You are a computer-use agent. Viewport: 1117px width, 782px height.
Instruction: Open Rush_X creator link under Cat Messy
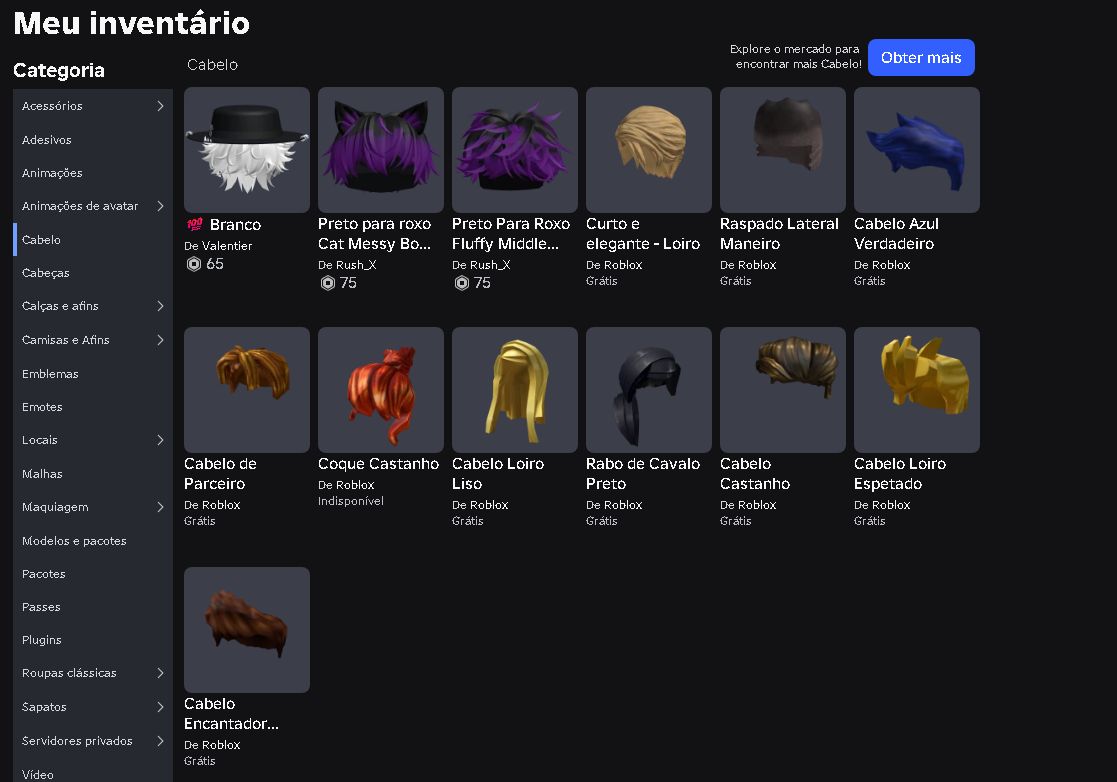[355, 265]
